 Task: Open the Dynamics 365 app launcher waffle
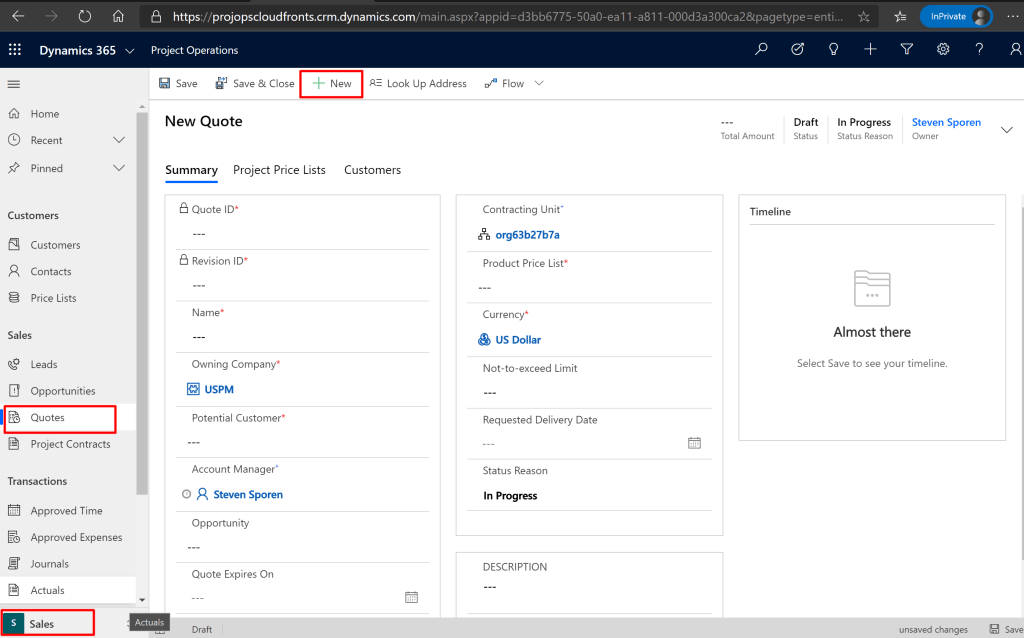click(15, 51)
